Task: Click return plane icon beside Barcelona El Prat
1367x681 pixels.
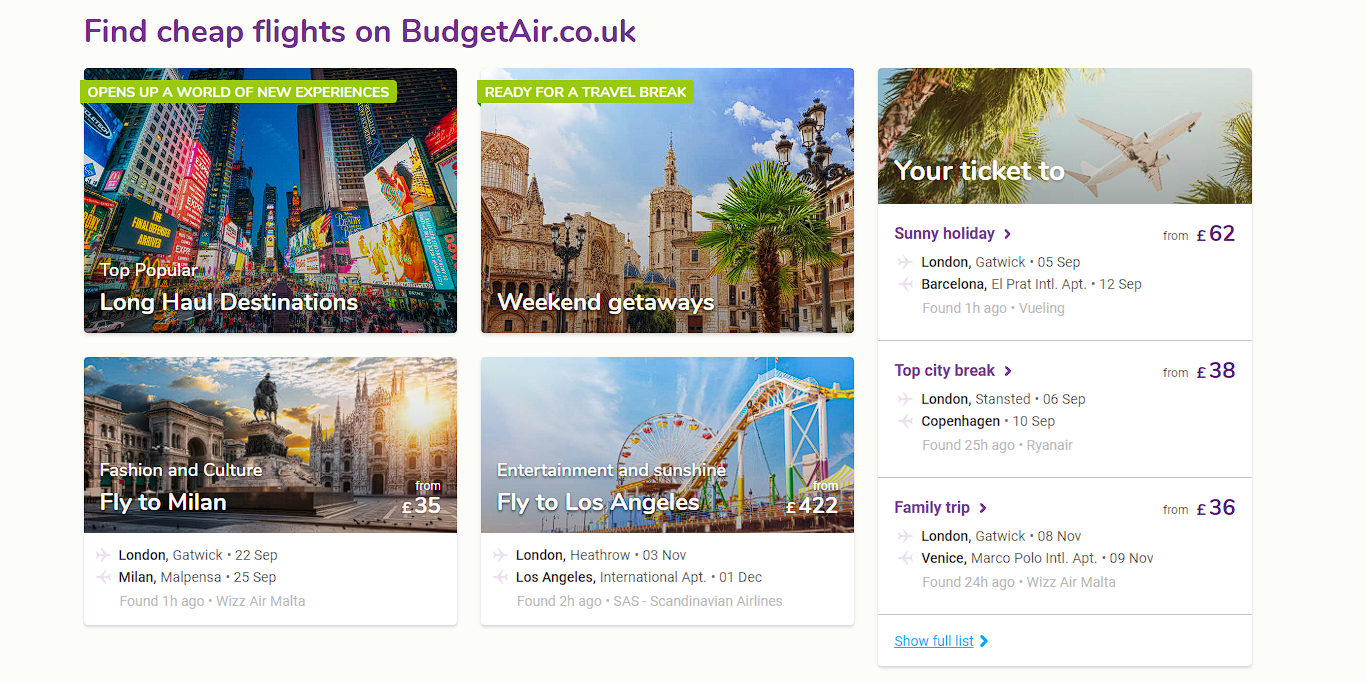Action: pyautogui.click(x=905, y=284)
